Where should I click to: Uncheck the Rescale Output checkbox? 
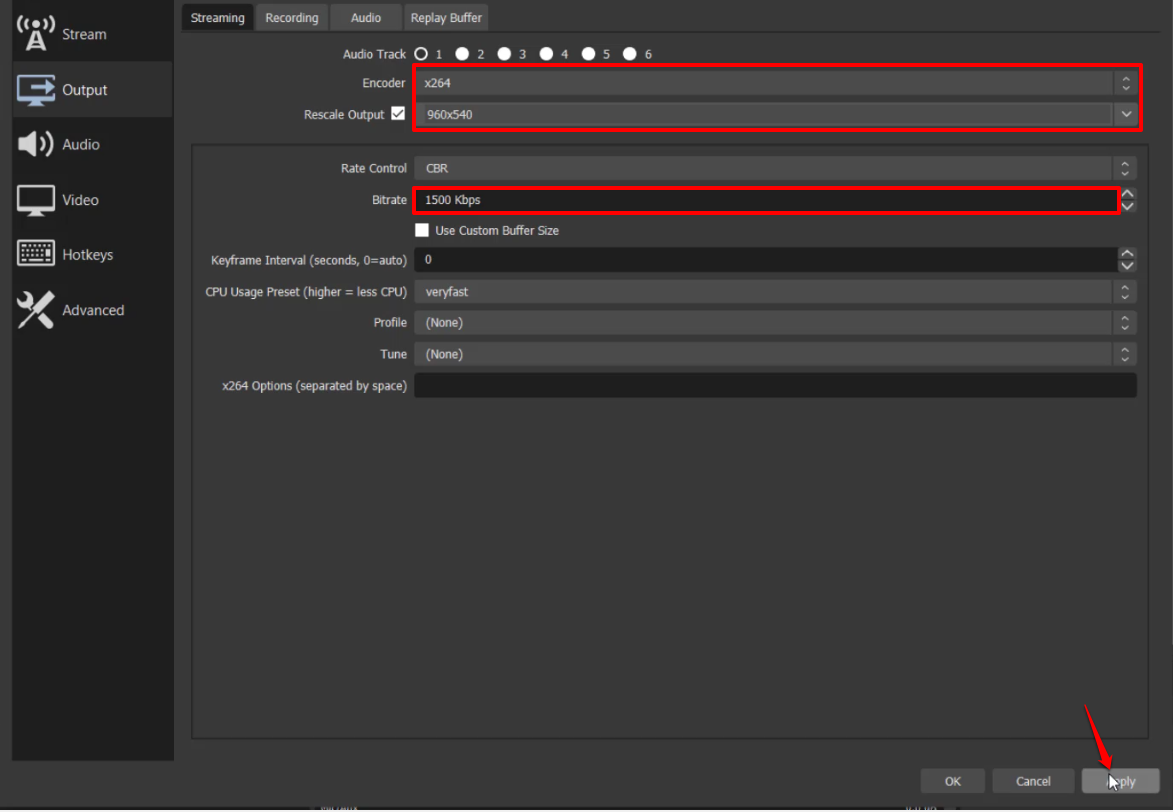click(398, 114)
